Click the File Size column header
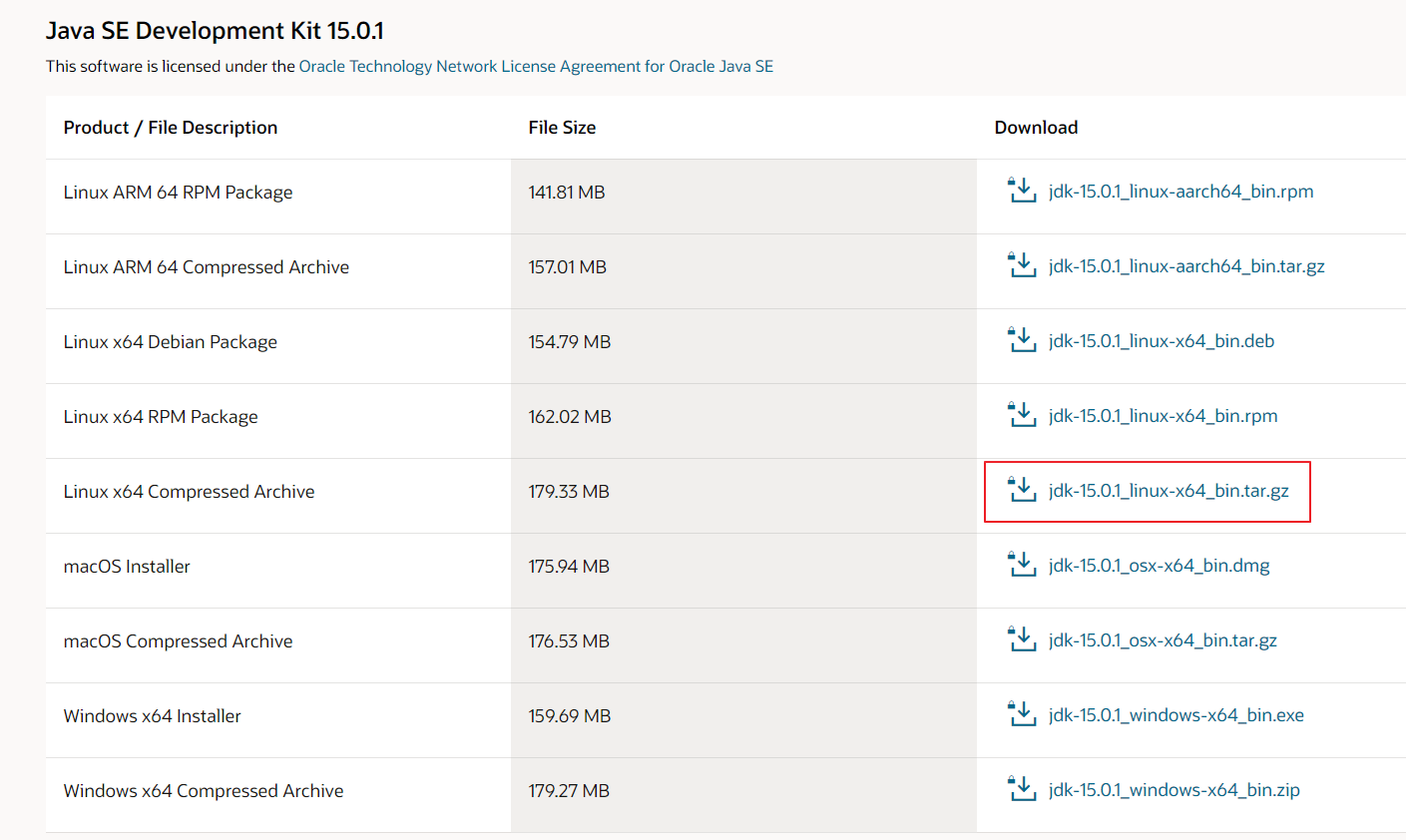The width and height of the screenshot is (1406, 840). pyautogui.click(x=562, y=128)
